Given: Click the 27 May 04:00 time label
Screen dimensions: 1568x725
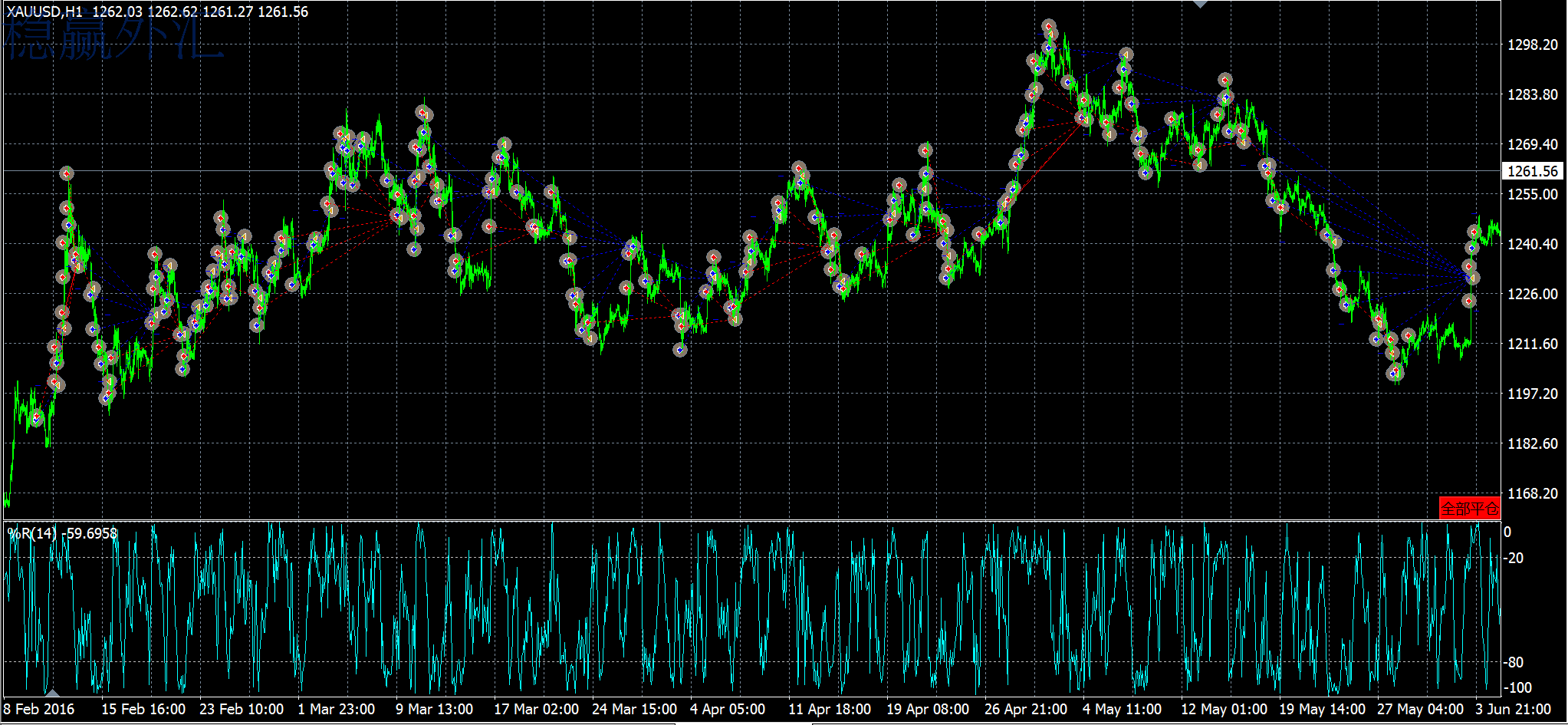Looking at the screenshot, I should [x=1419, y=709].
